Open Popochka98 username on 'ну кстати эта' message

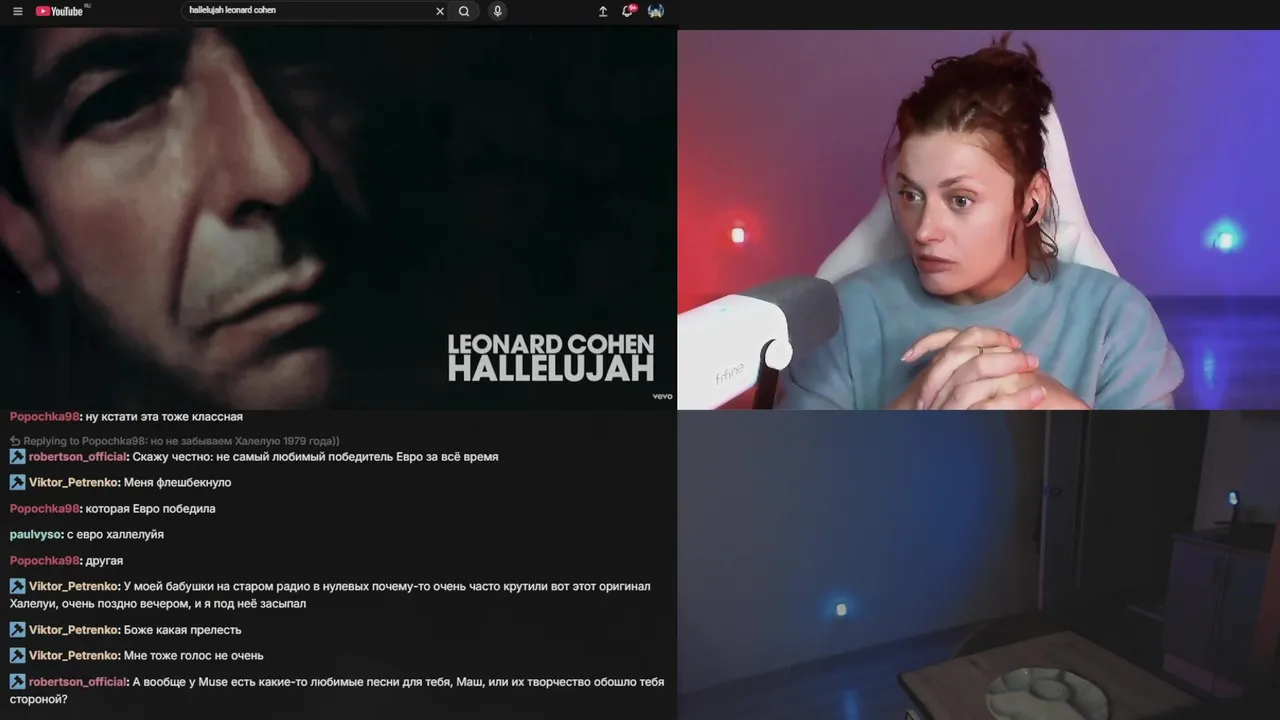[x=44, y=417]
